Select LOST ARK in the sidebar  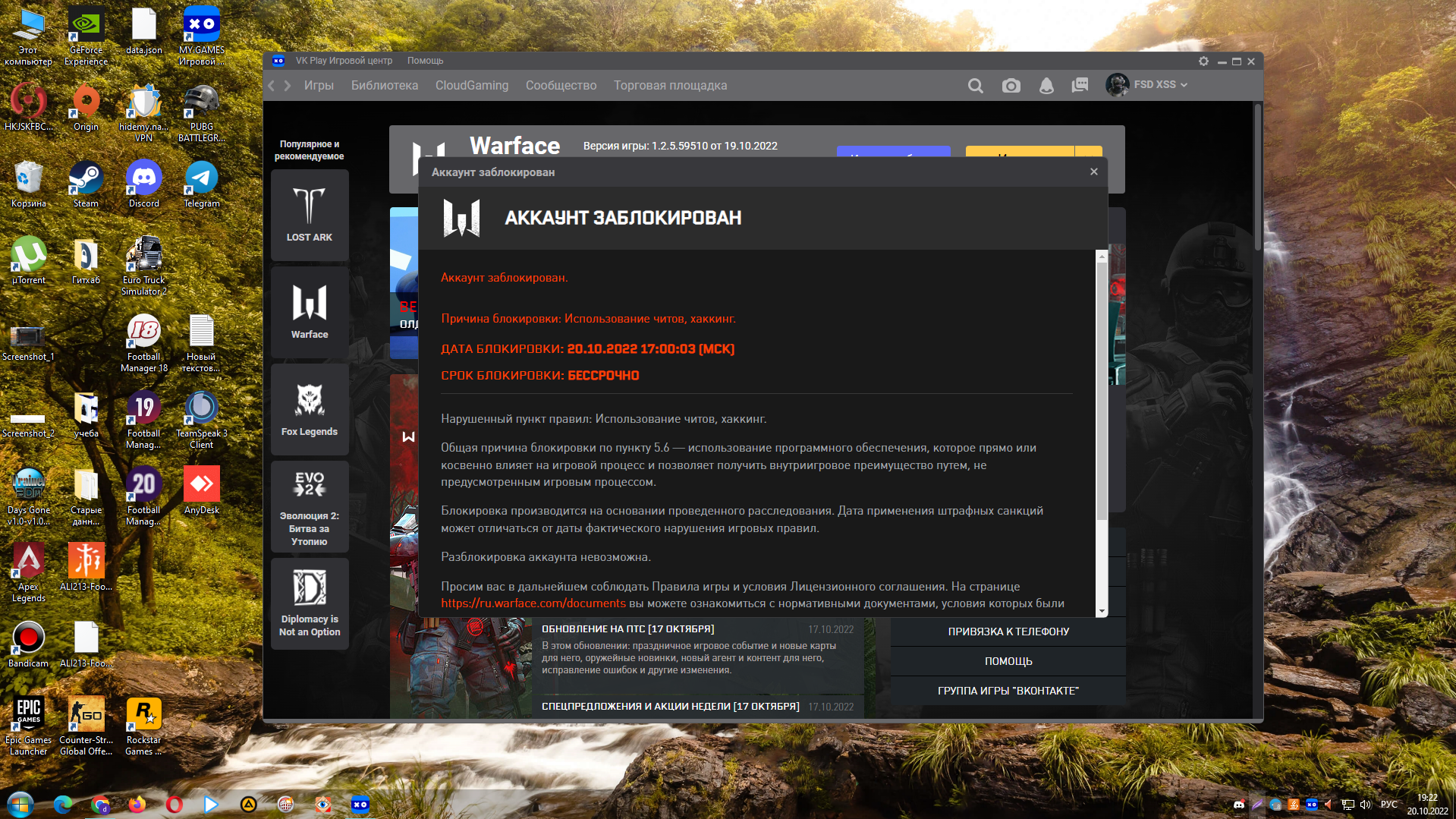click(310, 216)
